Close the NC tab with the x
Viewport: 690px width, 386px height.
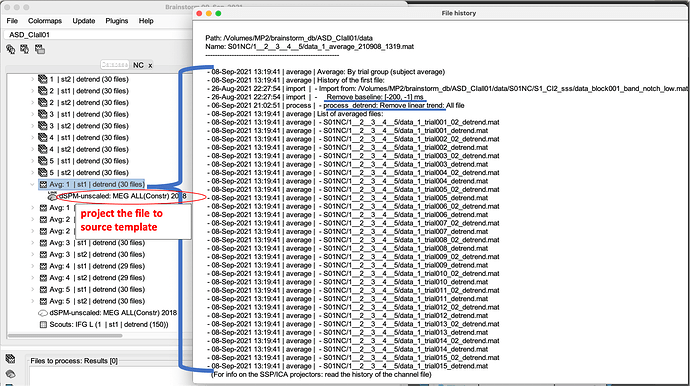[150, 65]
